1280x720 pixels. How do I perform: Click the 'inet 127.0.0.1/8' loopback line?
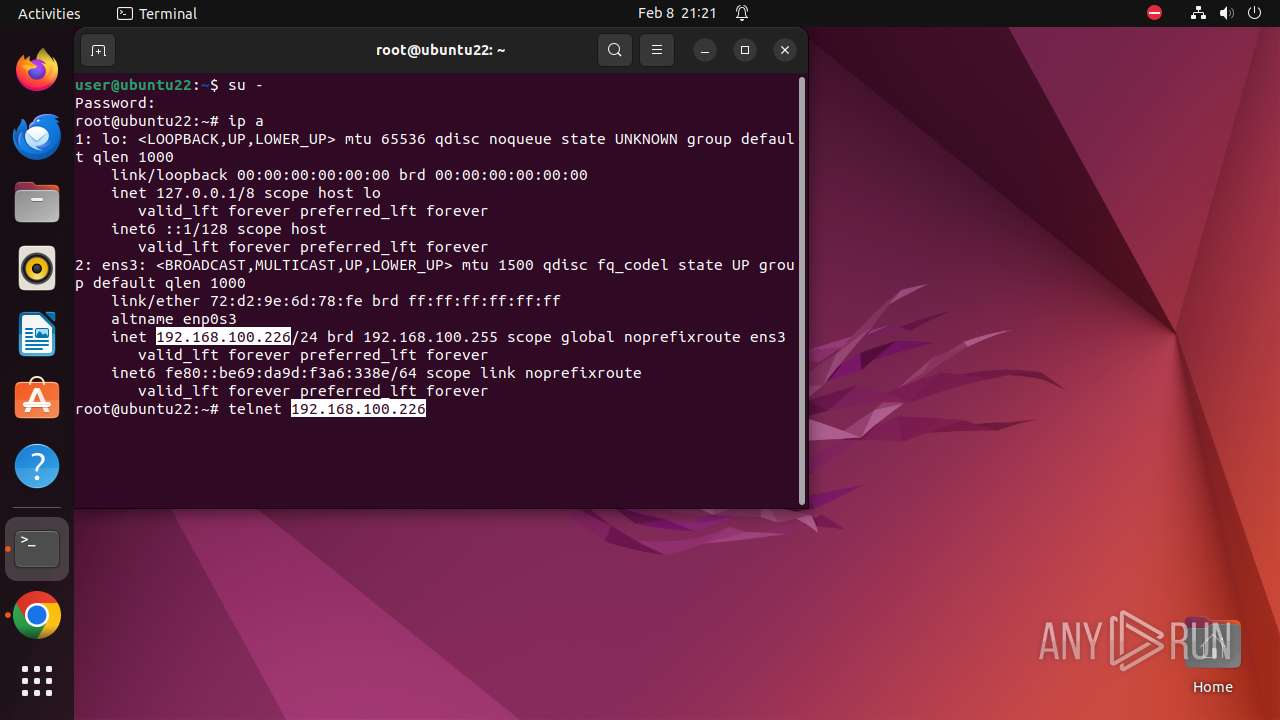pyautogui.click(x=246, y=193)
